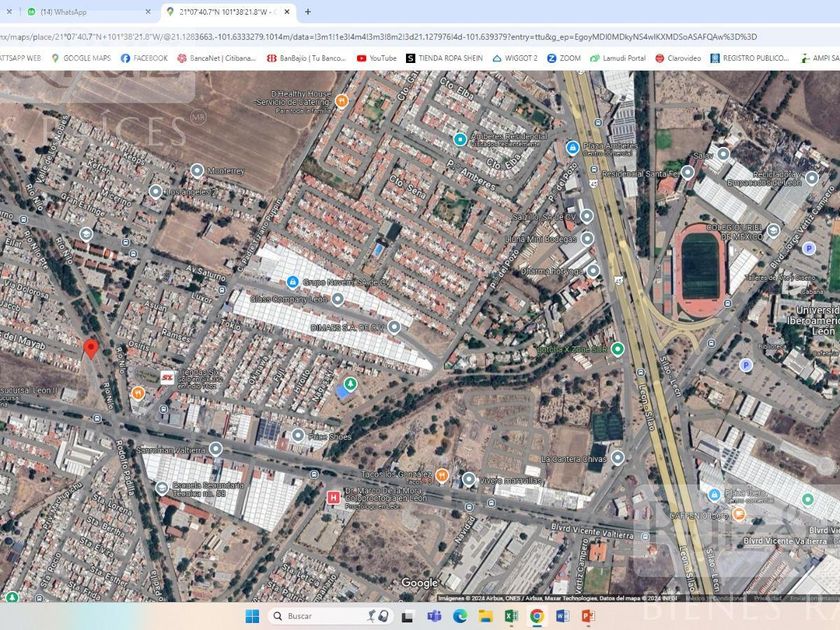The image size is (840, 630).
Task: Switch to Excel in the taskbar
Action: [x=511, y=616]
